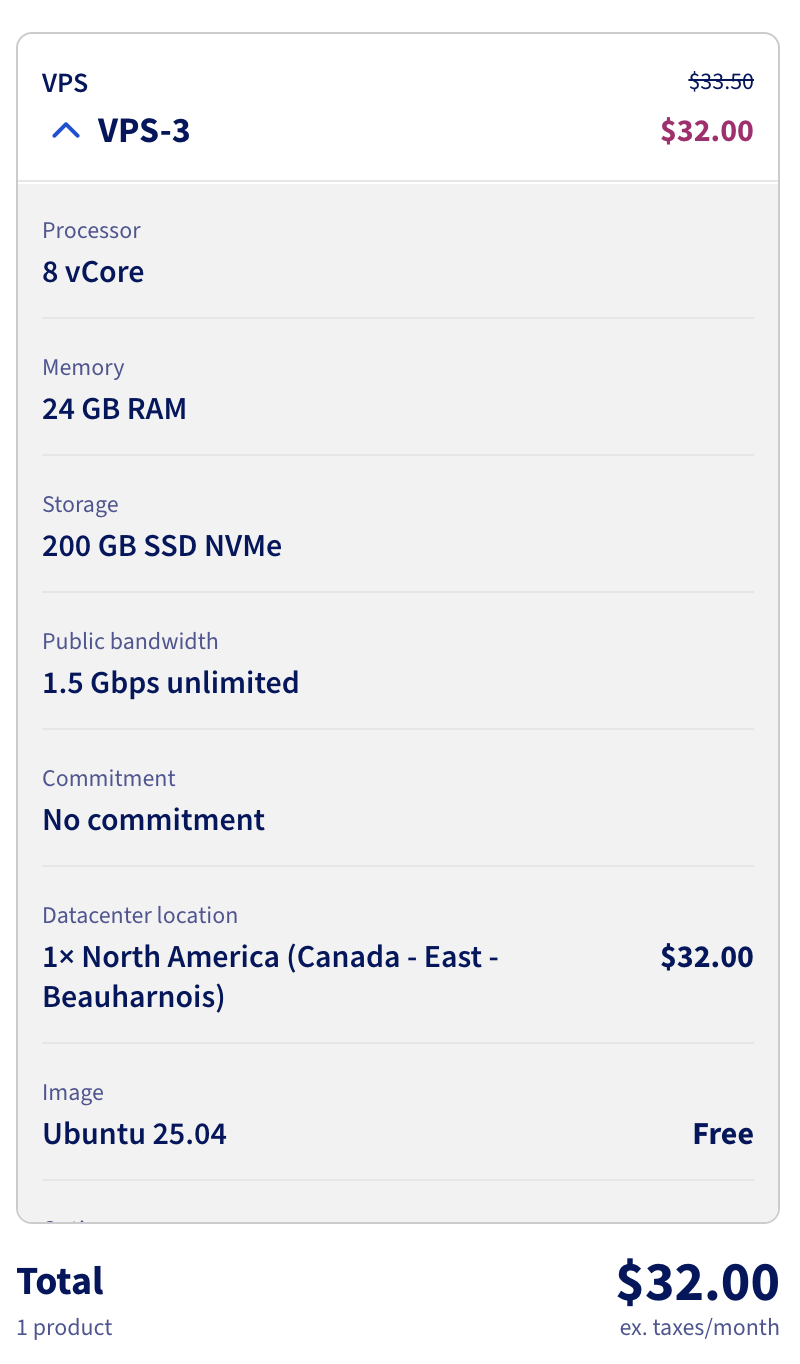The image size is (800, 1364).
Task: Click the struck-through $33.50 original price
Action: coord(720,82)
